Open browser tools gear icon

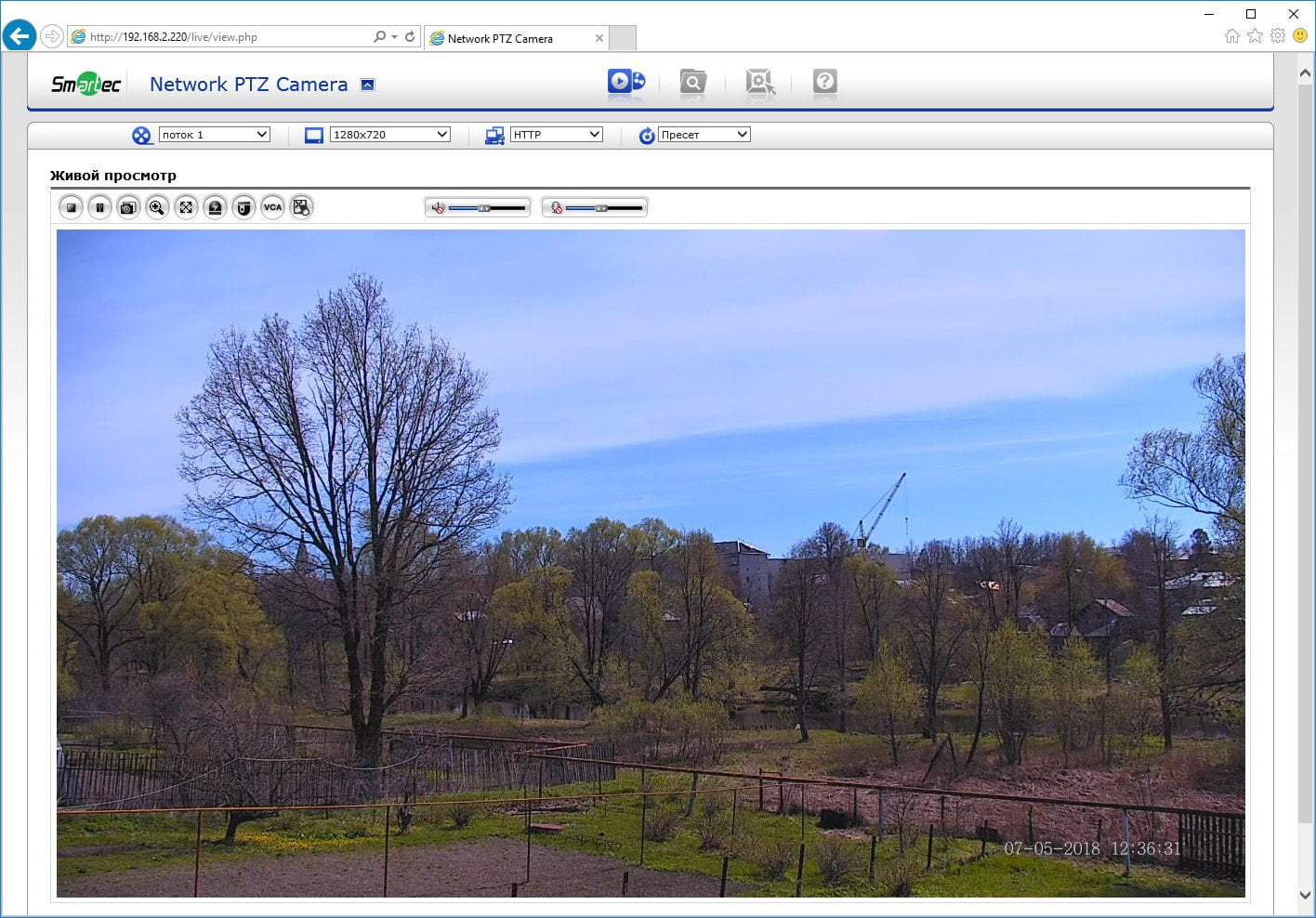(1278, 35)
